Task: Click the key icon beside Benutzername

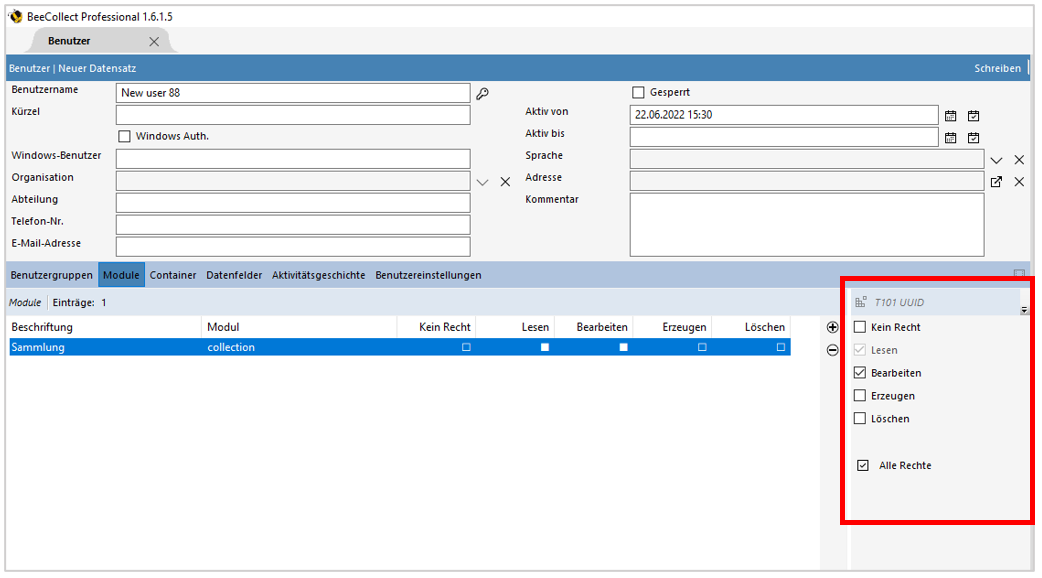Action: (482, 93)
